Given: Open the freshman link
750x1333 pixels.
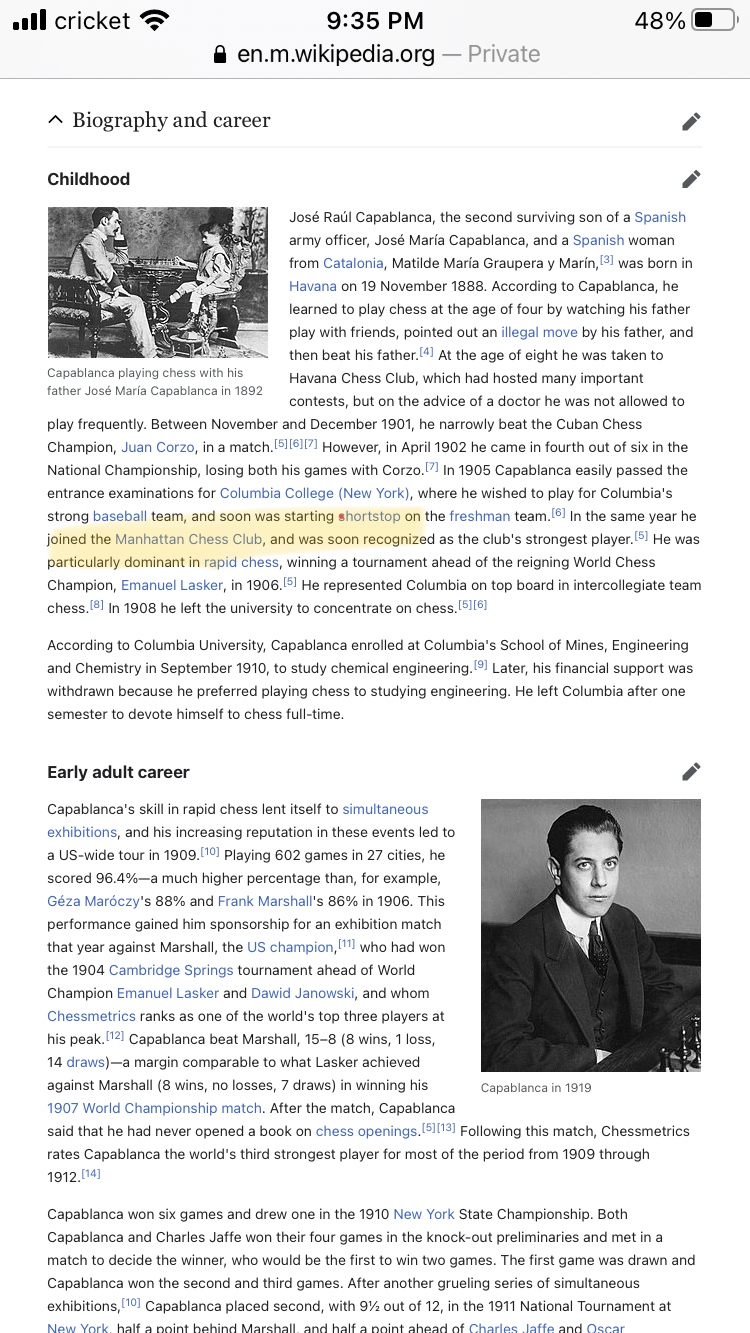Looking at the screenshot, I should pyautogui.click(x=480, y=516).
